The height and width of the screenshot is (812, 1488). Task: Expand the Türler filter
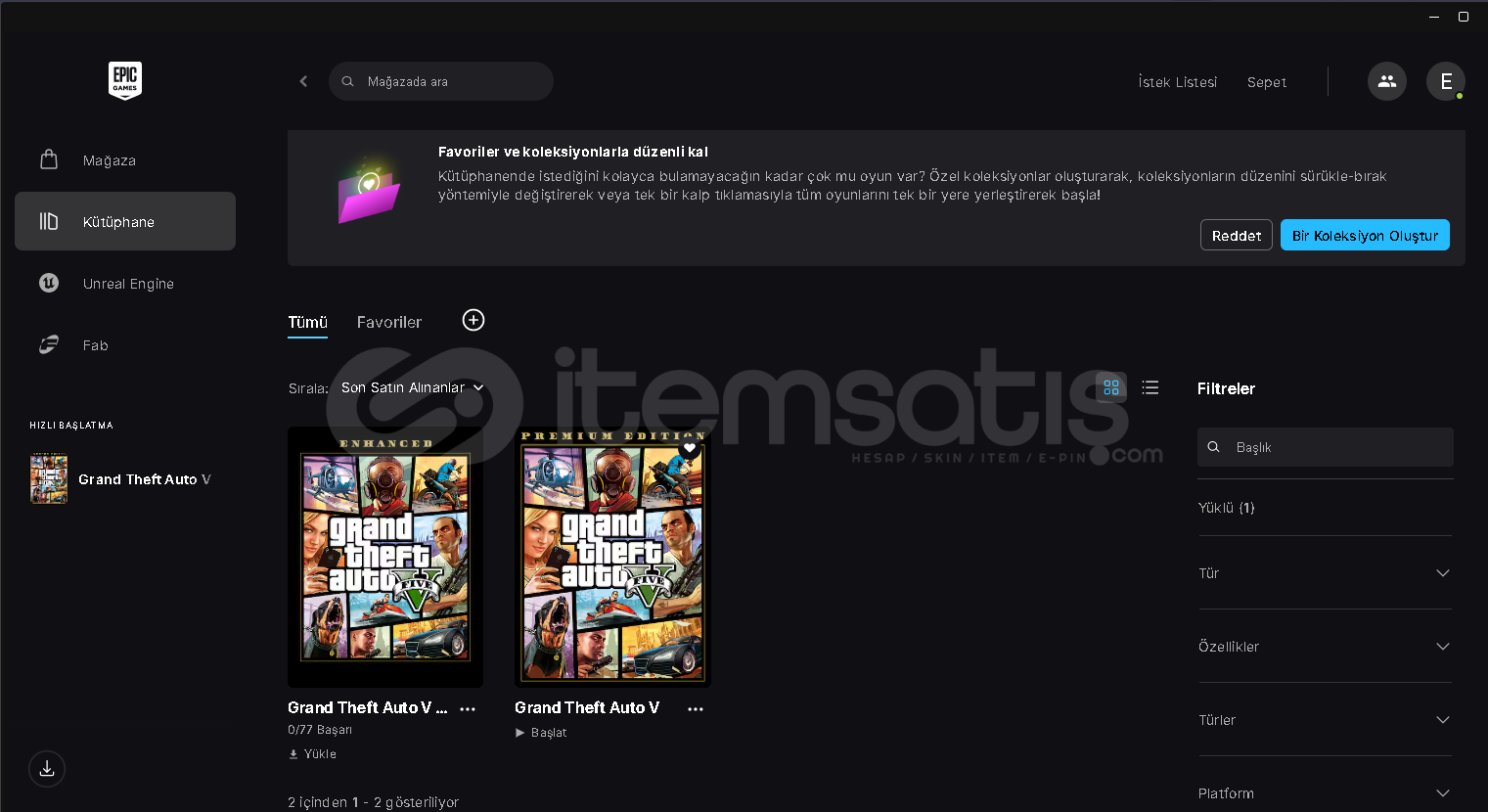click(x=1325, y=720)
